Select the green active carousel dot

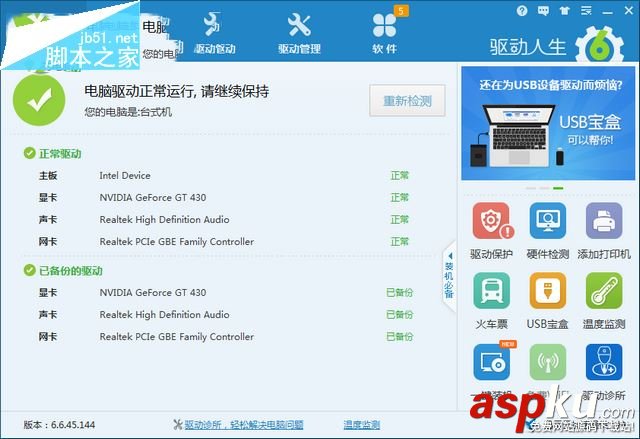558,188
